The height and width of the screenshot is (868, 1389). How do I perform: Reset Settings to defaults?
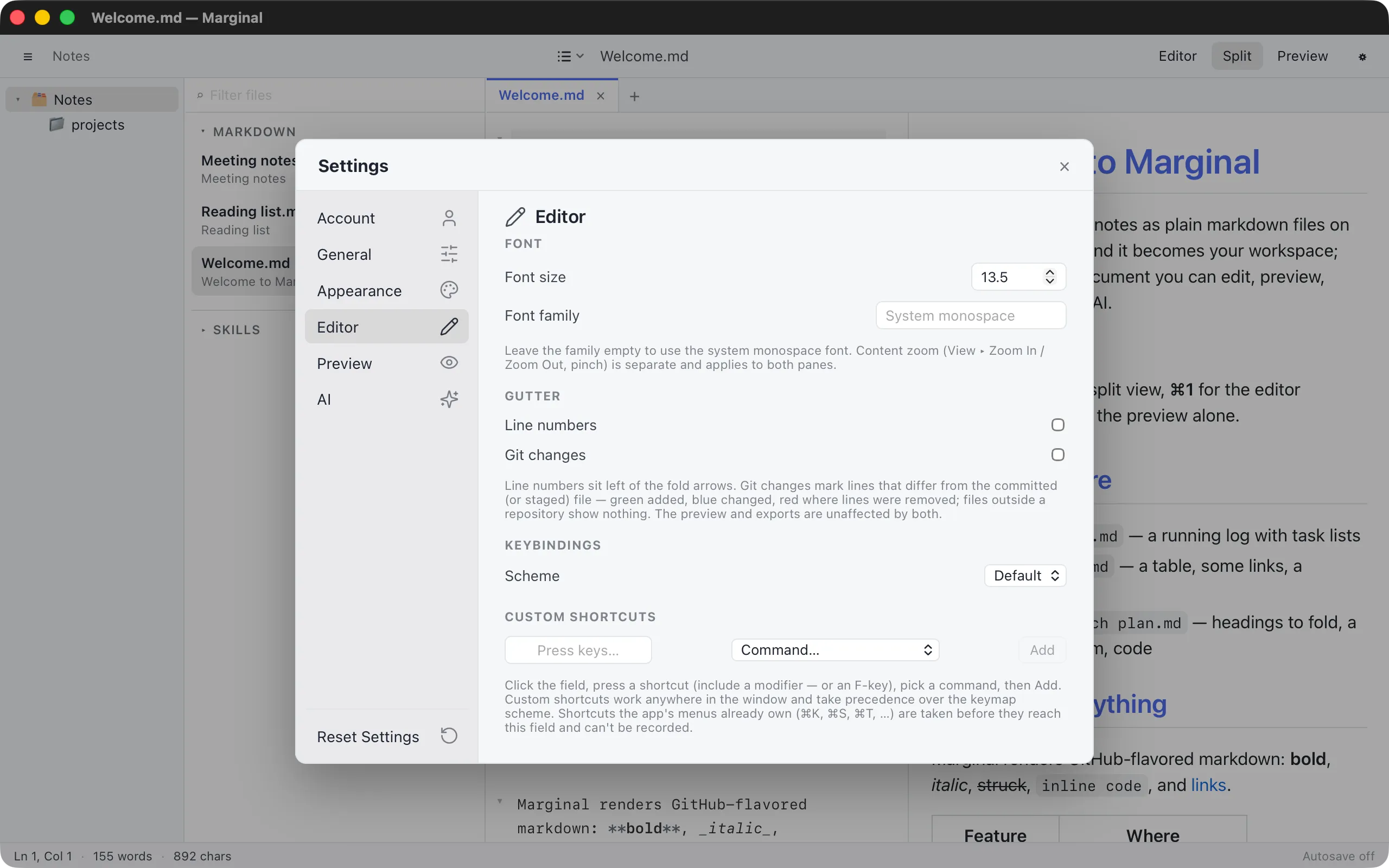(x=386, y=737)
